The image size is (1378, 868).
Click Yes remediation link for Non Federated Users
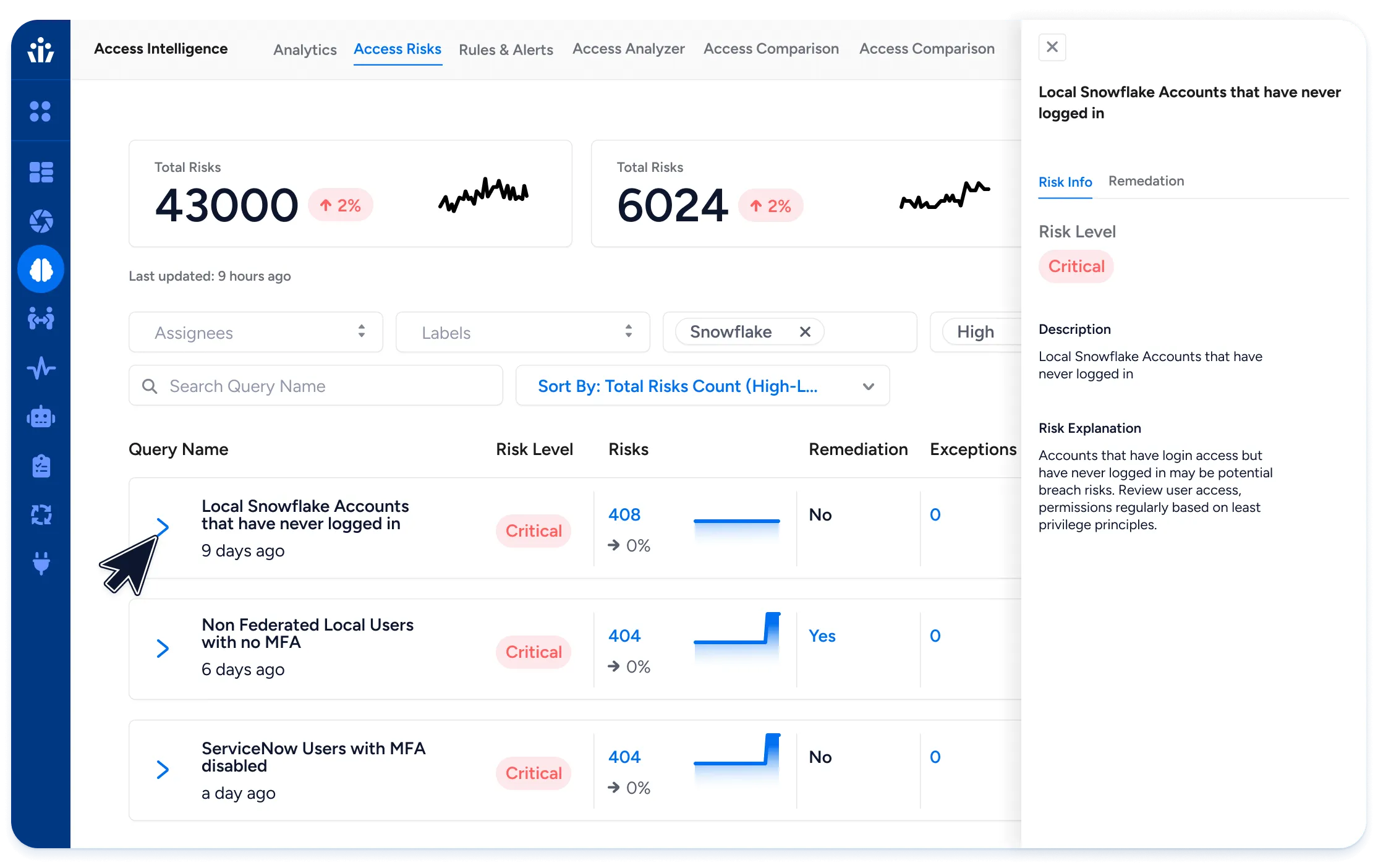pyautogui.click(x=822, y=636)
